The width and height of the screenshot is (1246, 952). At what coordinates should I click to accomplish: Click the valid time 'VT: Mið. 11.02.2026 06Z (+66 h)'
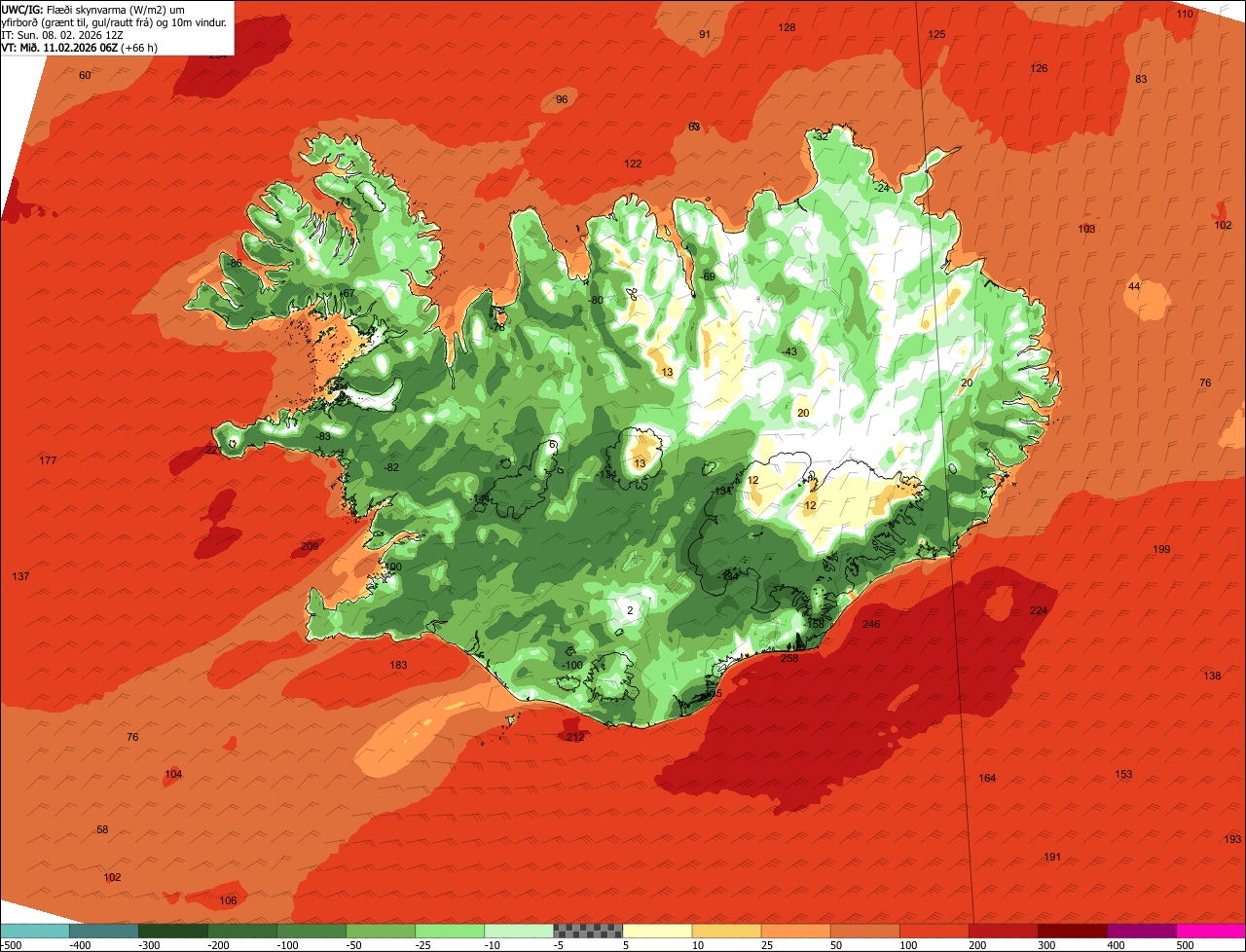click(x=80, y=47)
